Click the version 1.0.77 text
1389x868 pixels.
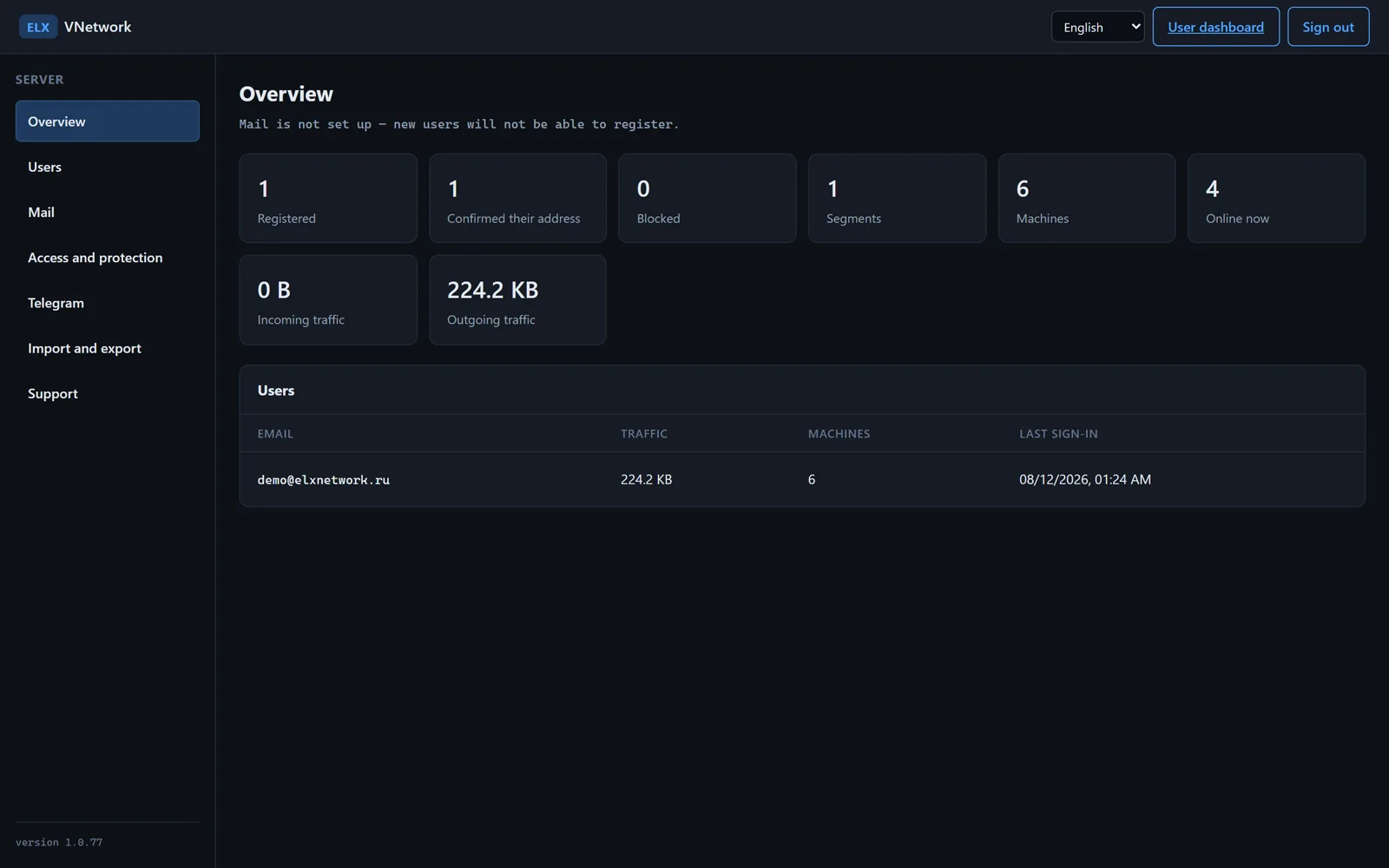coord(59,843)
